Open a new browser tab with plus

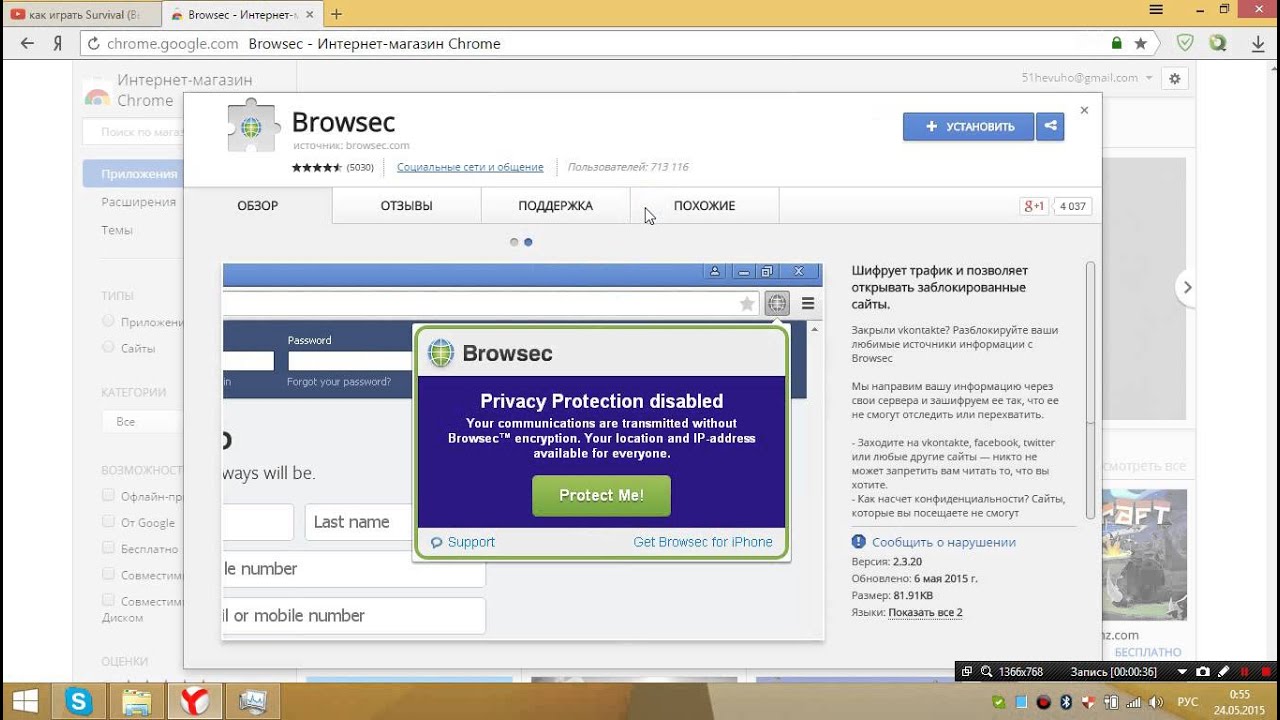point(336,14)
